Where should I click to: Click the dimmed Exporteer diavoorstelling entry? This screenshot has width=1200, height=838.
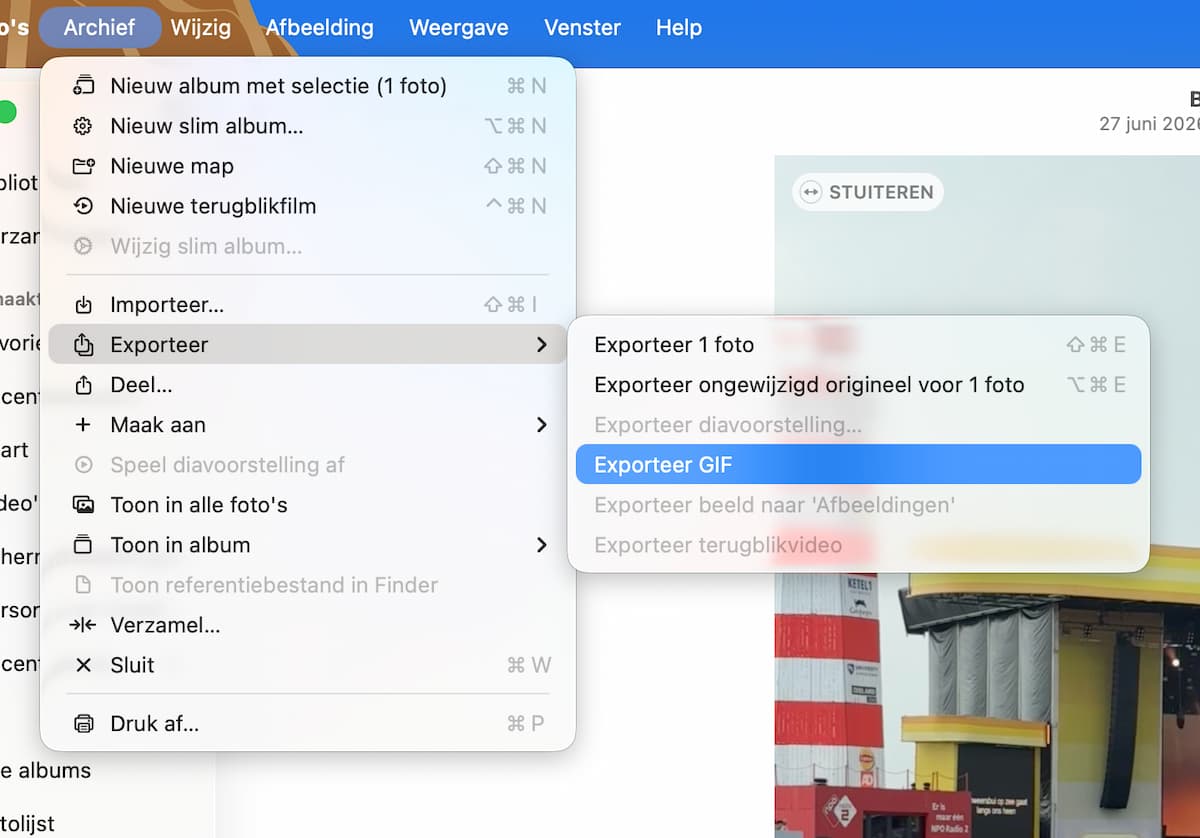(x=859, y=425)
